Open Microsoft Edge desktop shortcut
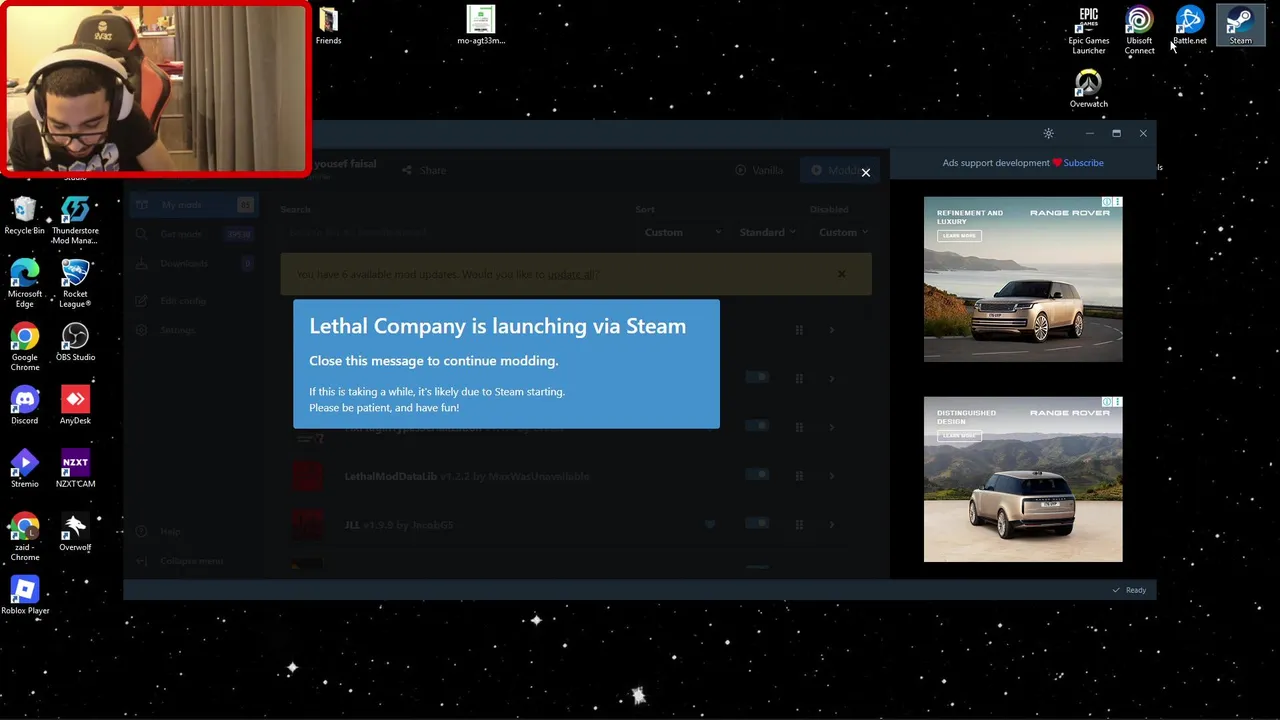This screenshot has width=1280, height=720. coord(25,283)
